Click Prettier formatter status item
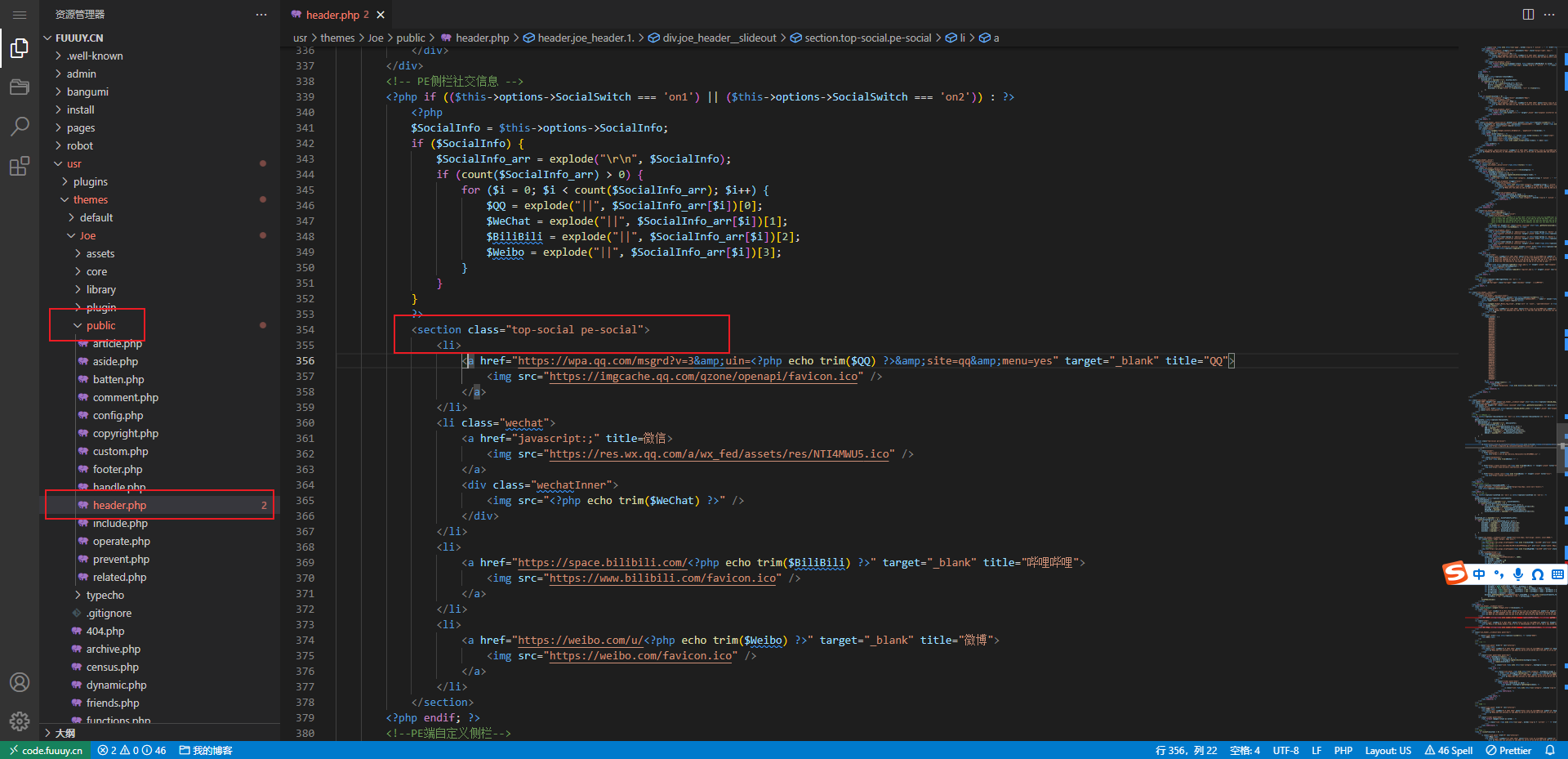This screenshot has height=759, width=1568. click(1508, 750)
